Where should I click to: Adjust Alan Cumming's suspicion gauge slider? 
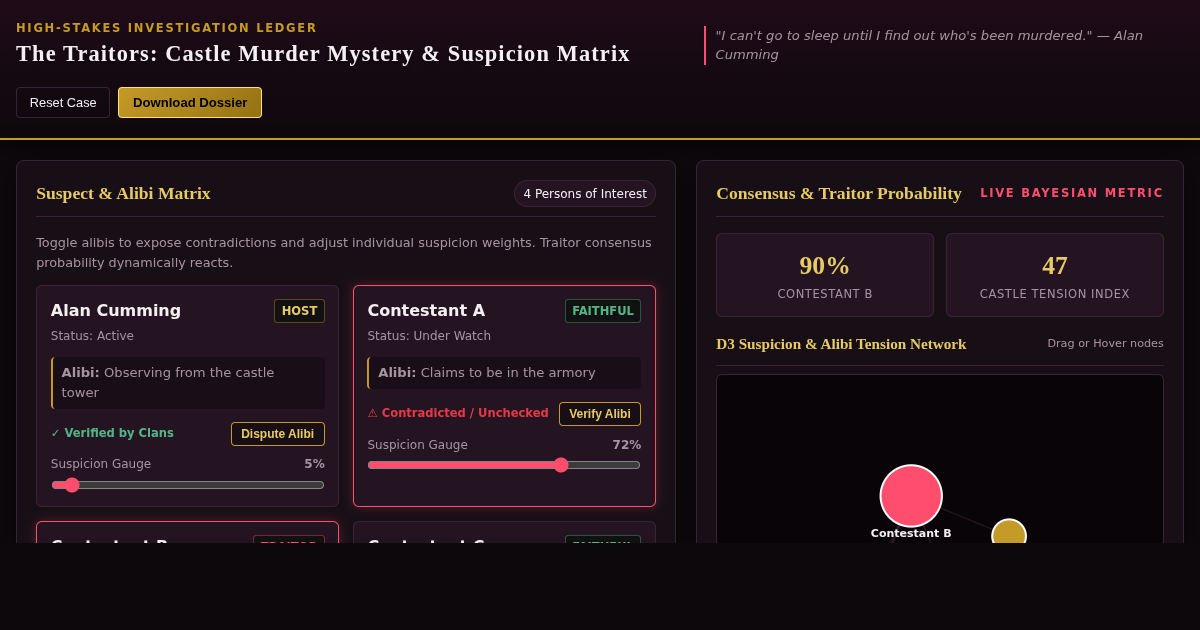pos(188,485)
